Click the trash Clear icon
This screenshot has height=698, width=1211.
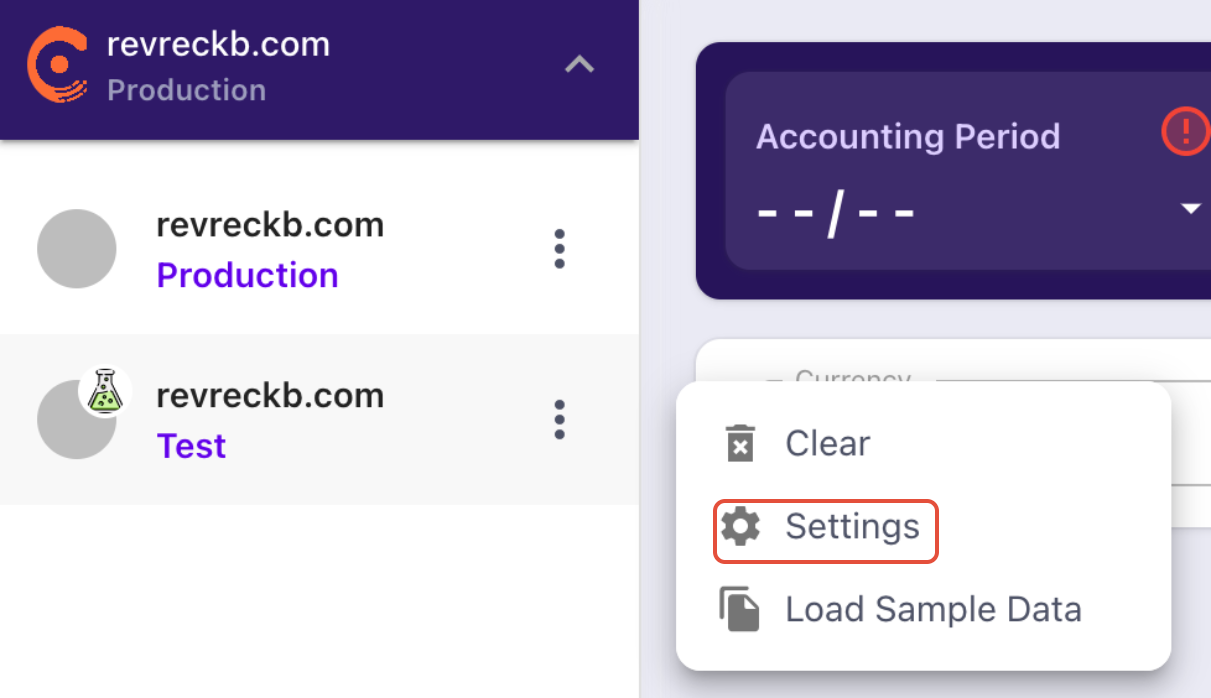click(740, 443)
